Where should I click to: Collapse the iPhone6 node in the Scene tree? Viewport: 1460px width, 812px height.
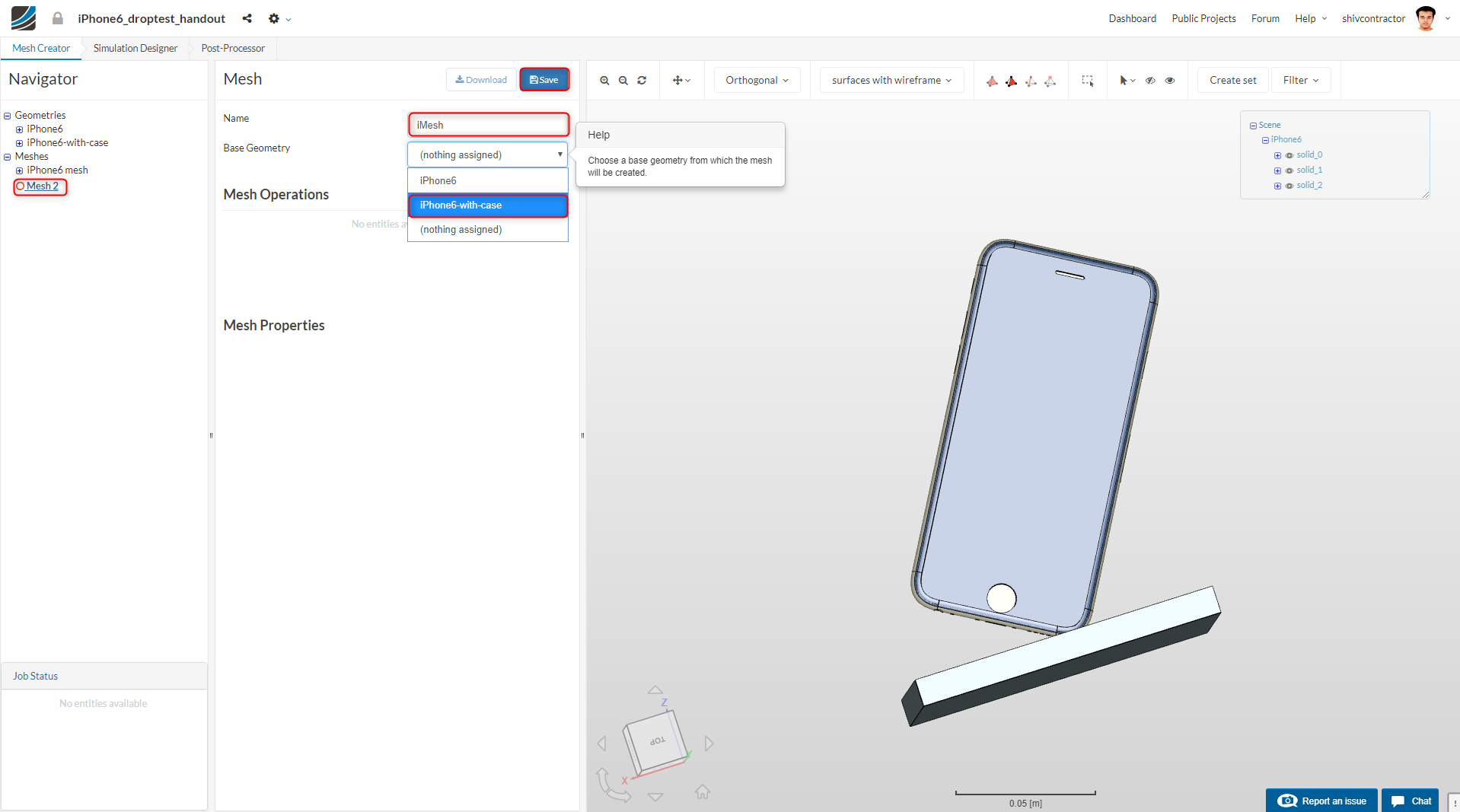(1265, 140)
